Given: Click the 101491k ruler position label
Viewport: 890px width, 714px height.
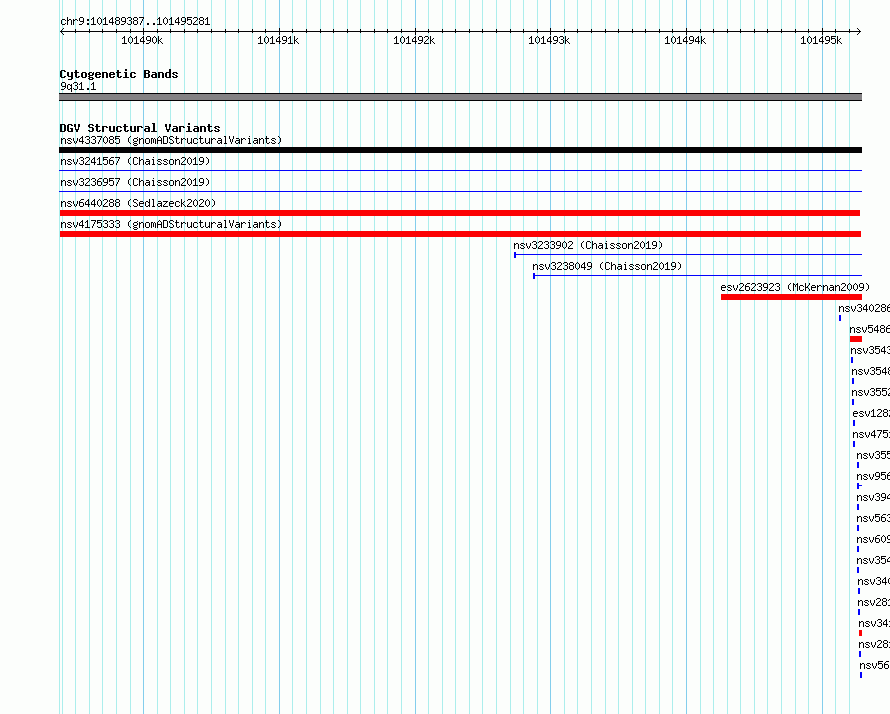Looking at the screenshot, I should (x=278, y=40).
